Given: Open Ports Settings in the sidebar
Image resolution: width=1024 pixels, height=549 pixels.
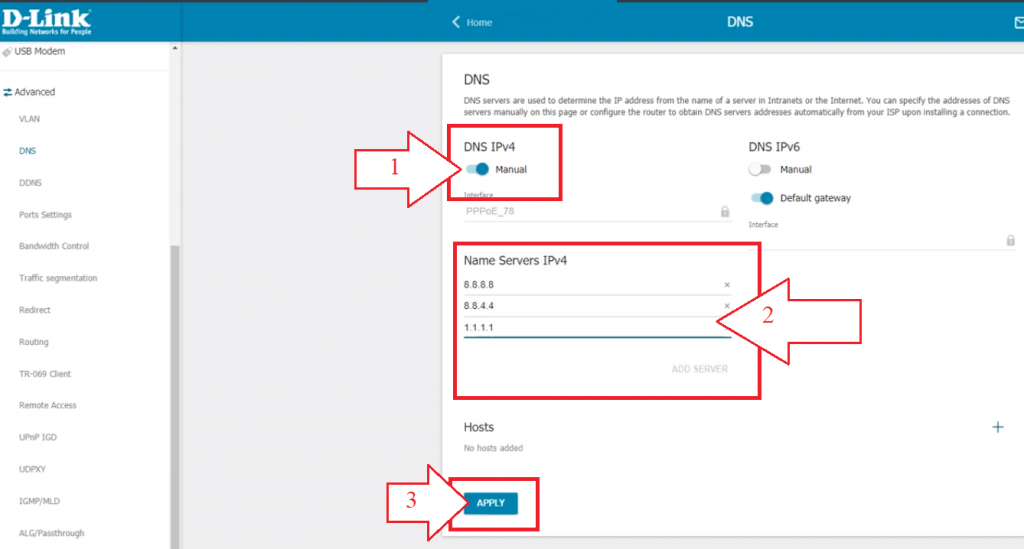Looking at the screenshot, I should tap(45, 215).
